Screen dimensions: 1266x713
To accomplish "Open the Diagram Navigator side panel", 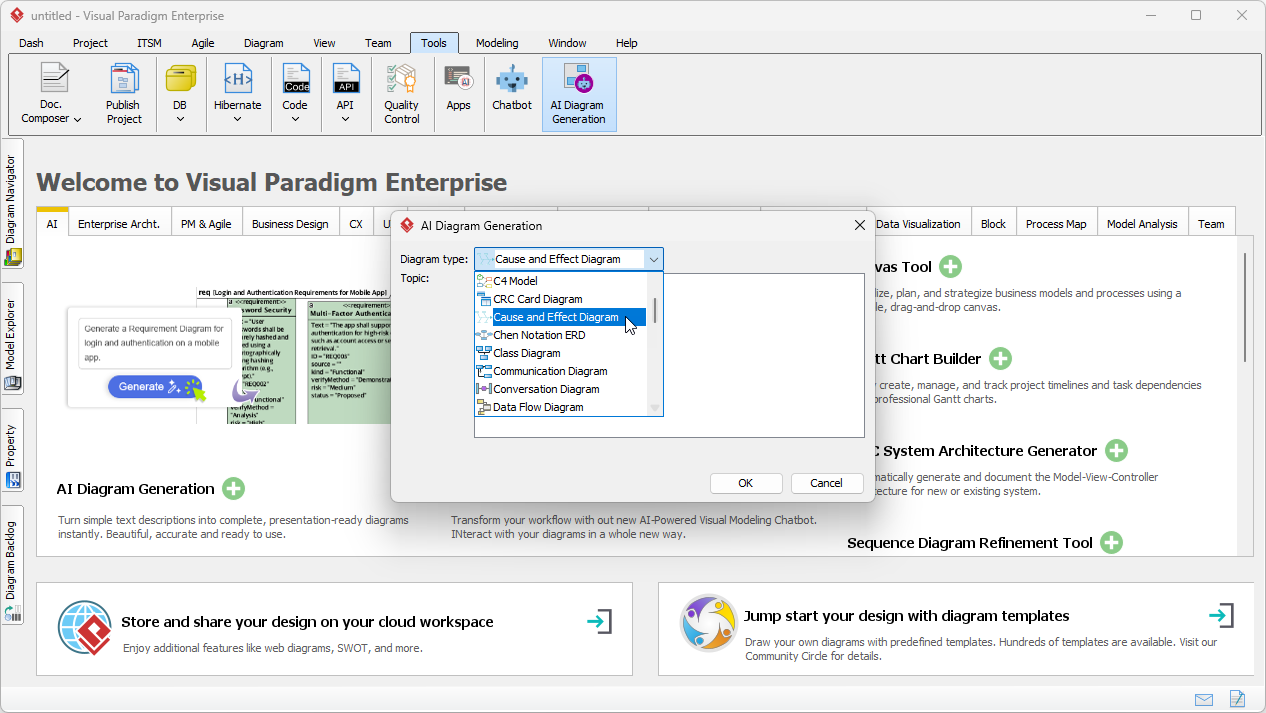I will click(x=12, y=205).
